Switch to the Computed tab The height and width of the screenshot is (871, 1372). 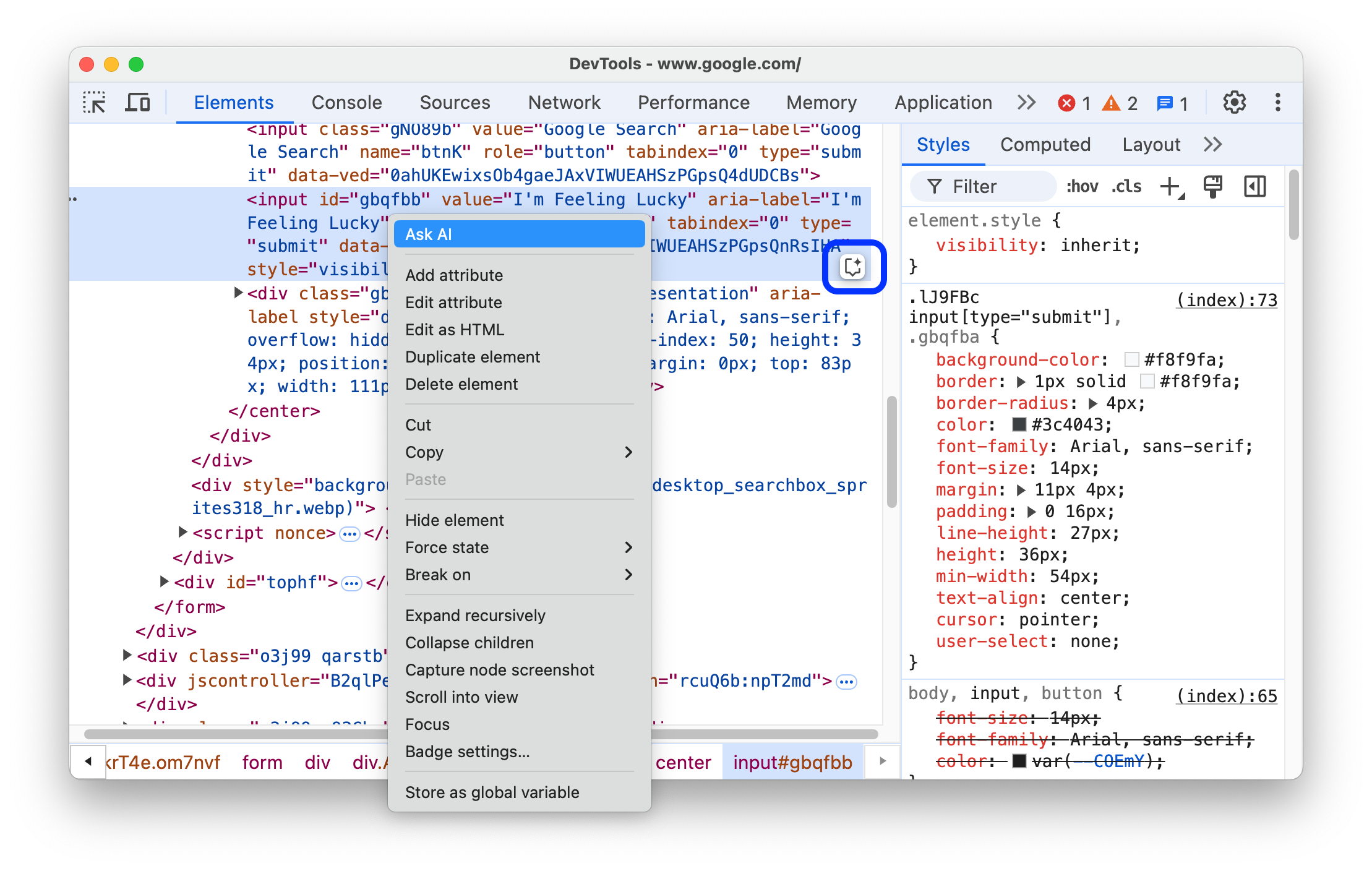(x=1045, y=144)
